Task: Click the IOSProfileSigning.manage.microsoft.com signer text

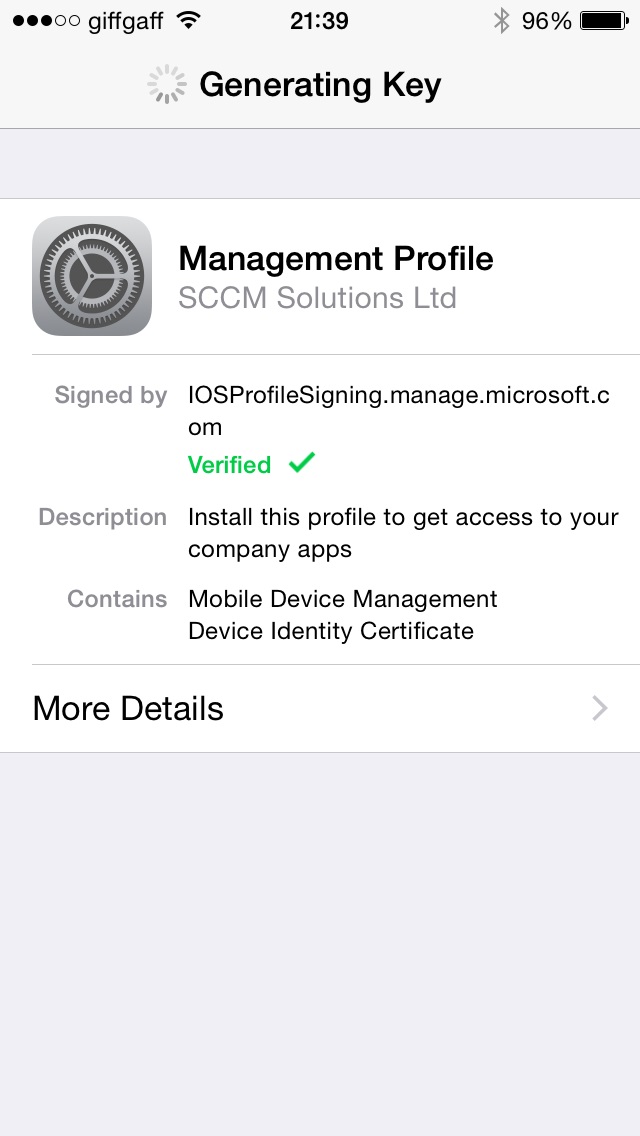Action: click(x=398, y=410)
